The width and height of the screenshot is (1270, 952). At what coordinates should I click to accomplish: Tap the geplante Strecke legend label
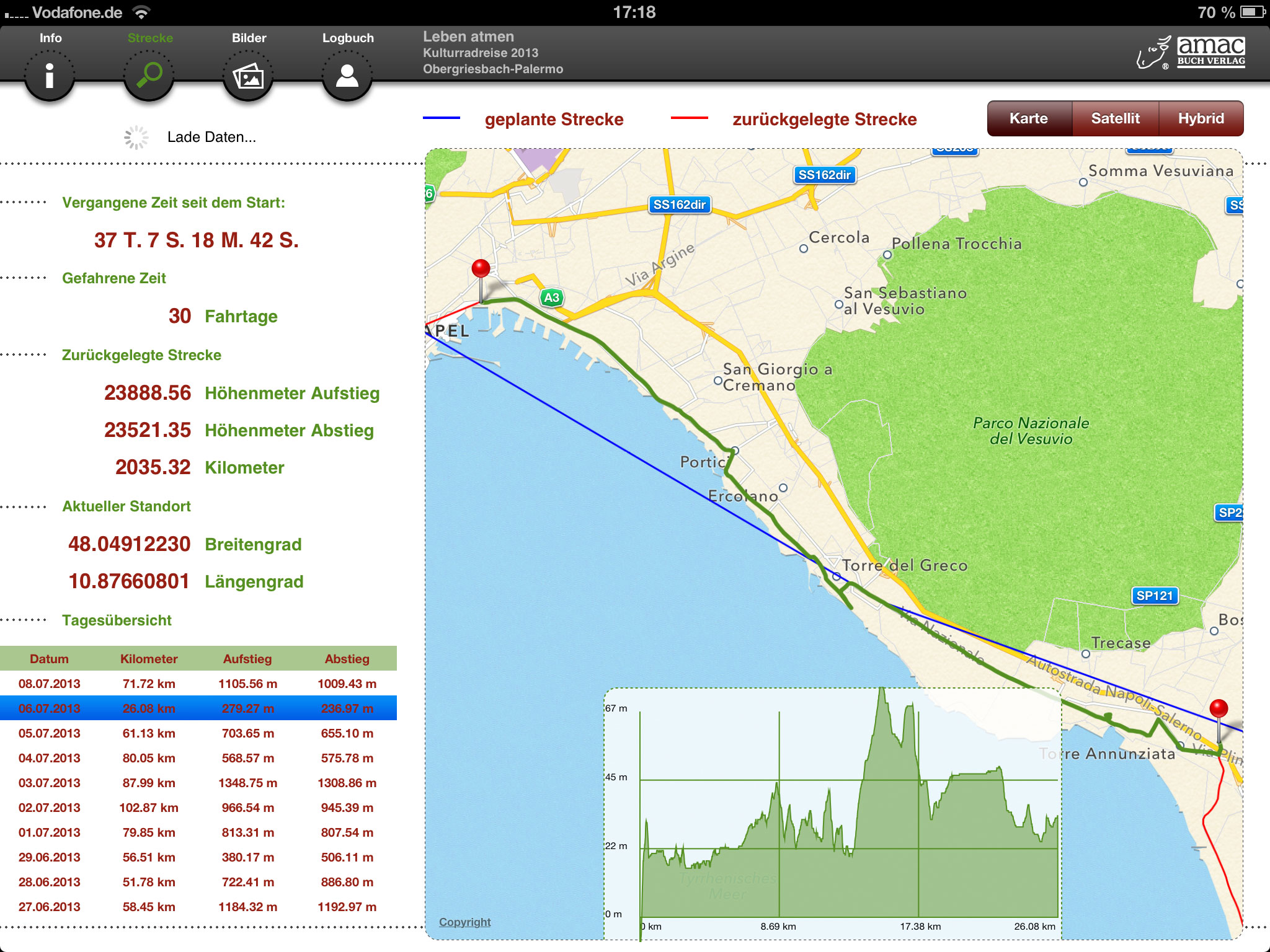554,119
